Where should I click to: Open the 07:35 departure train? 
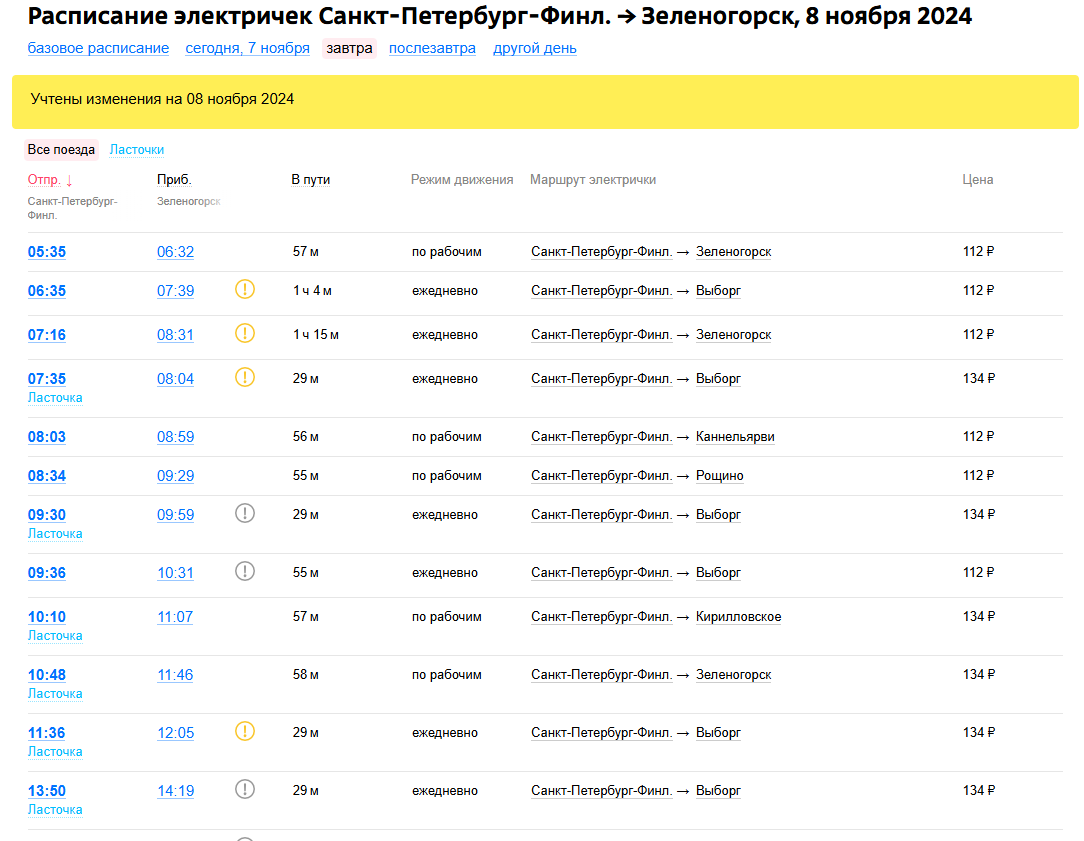[47, 379]
